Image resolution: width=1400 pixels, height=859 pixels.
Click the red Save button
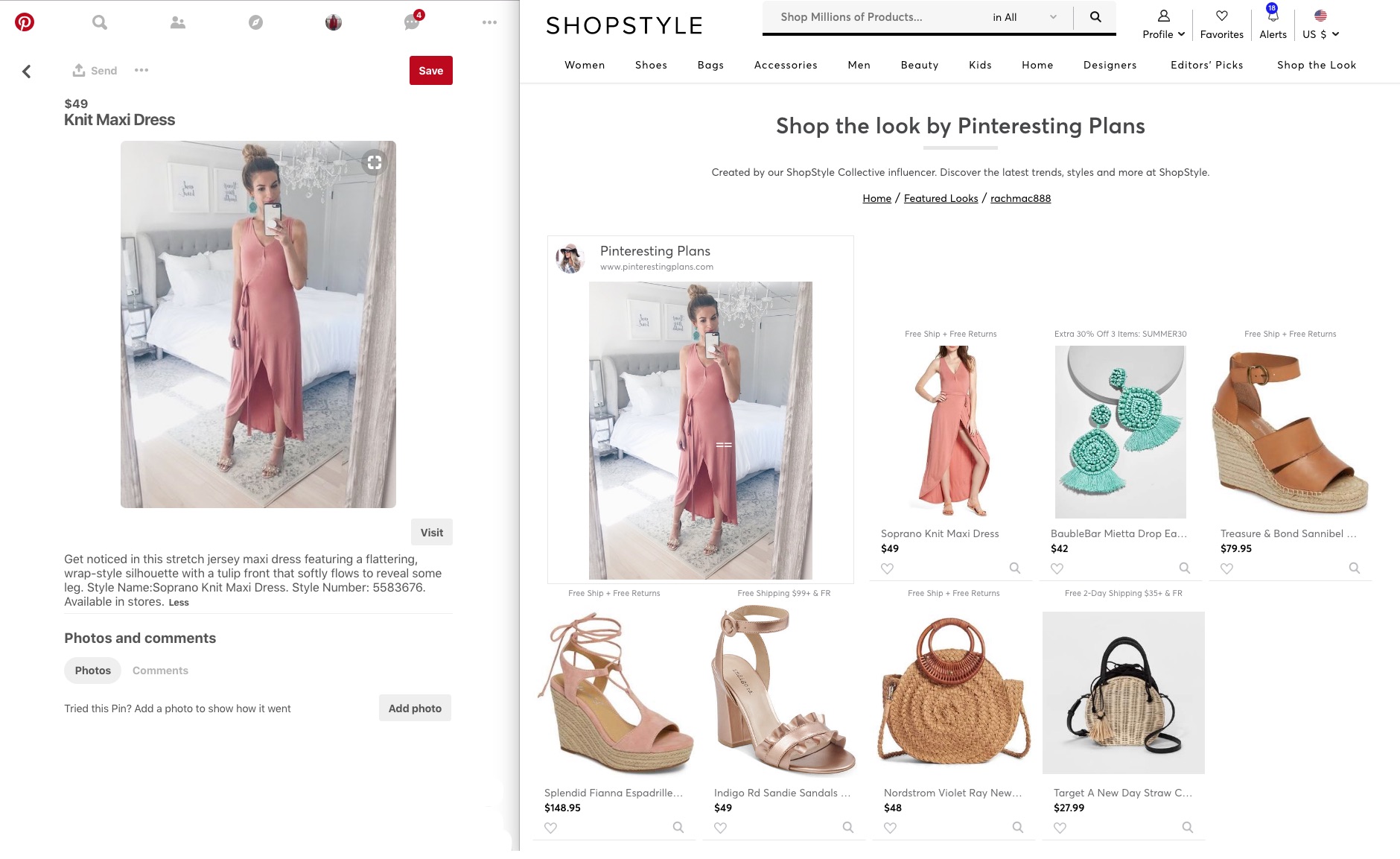(430, 71)
